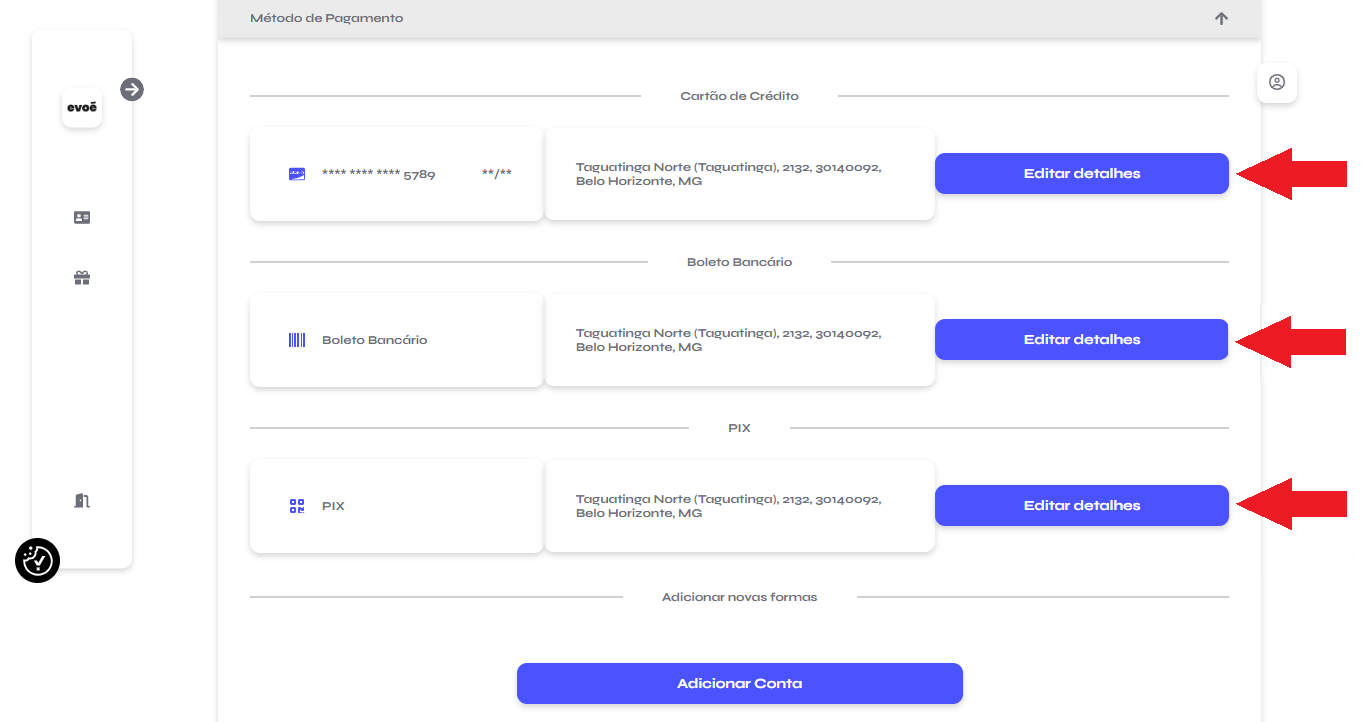The image size is (1361, 722).
Task: Click the blue credit card icon
Action: point(297,174)
